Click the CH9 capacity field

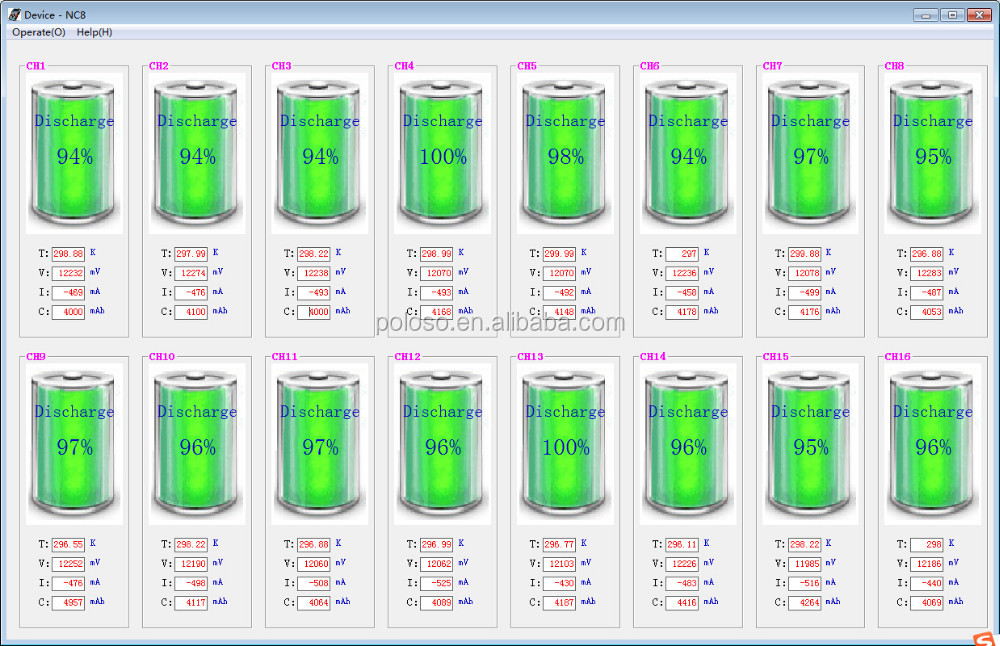click(68, 603)
